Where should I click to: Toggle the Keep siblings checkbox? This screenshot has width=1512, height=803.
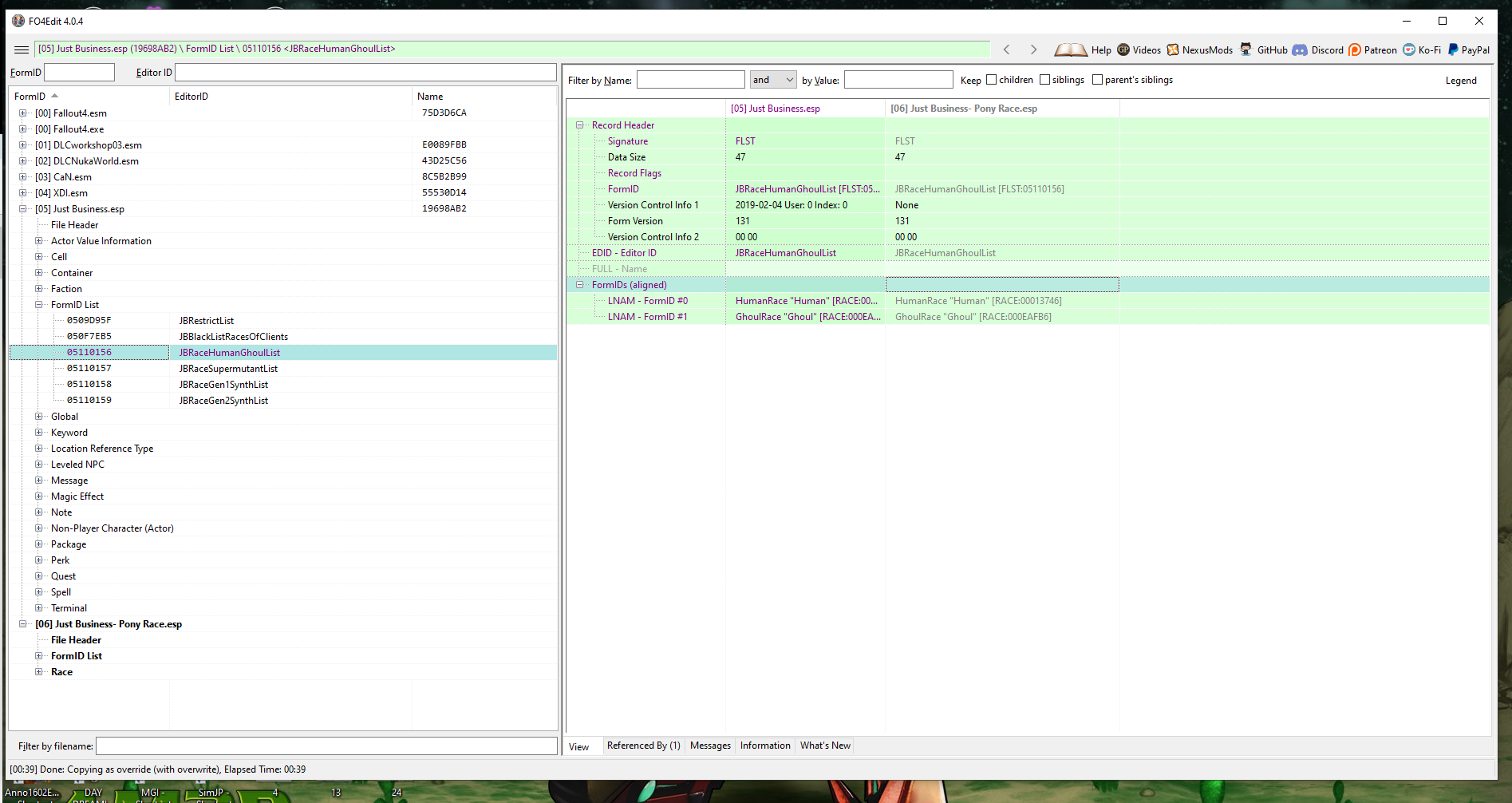(1044, 80)
